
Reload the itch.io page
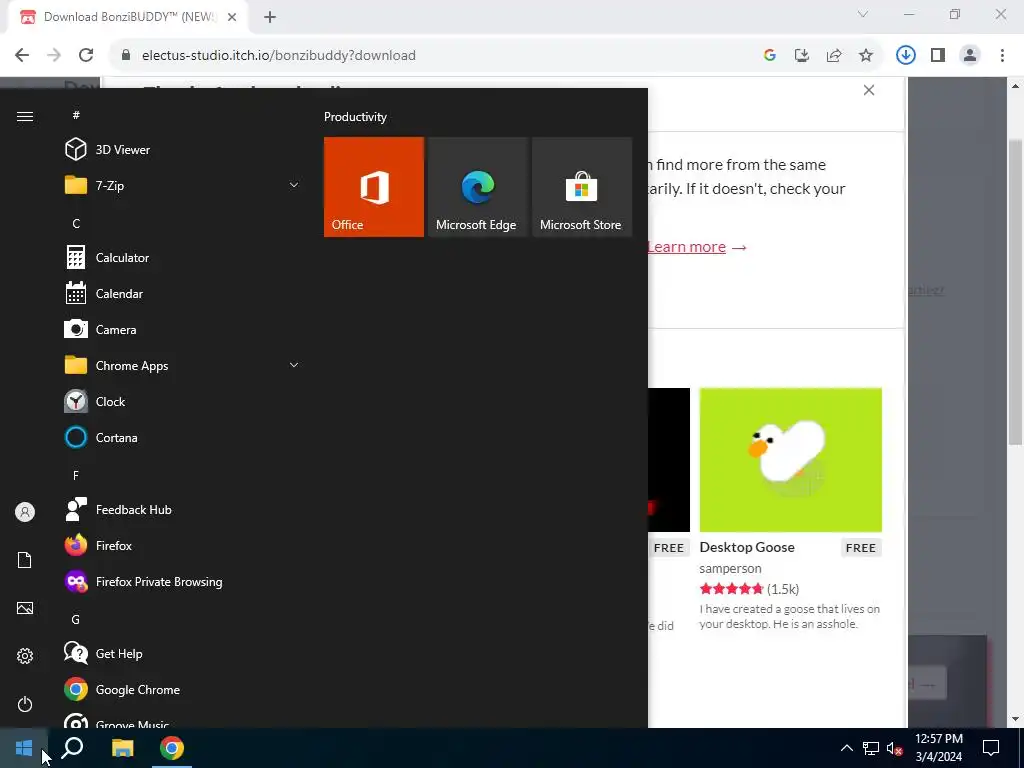[86, 56]
